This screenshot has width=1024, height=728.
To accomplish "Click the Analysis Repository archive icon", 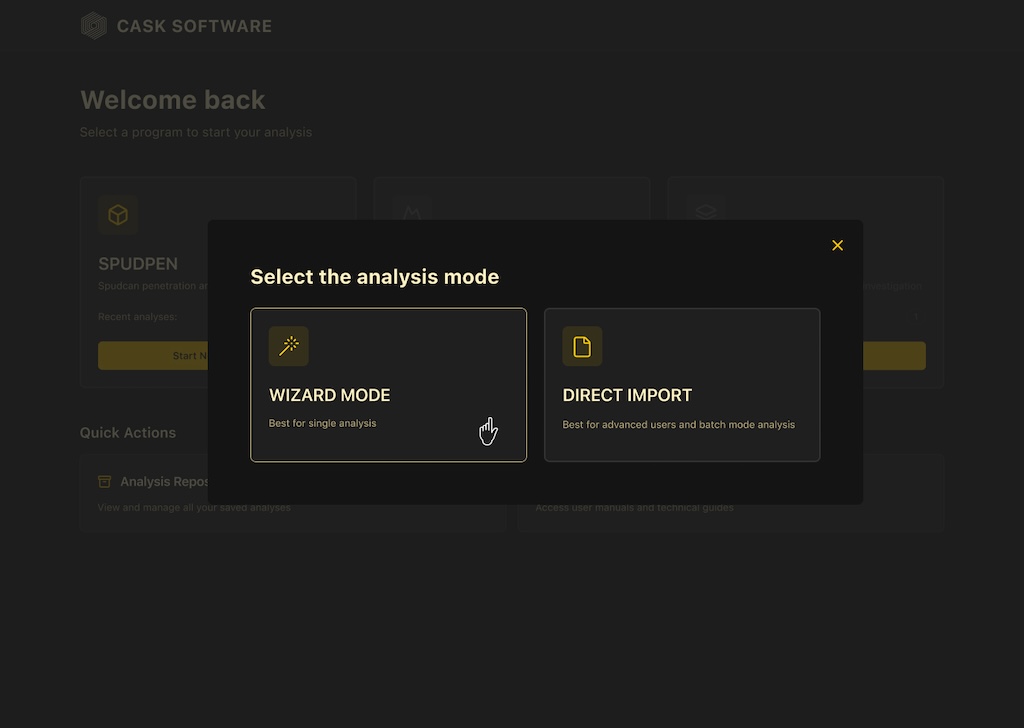I will coord(104,482).
